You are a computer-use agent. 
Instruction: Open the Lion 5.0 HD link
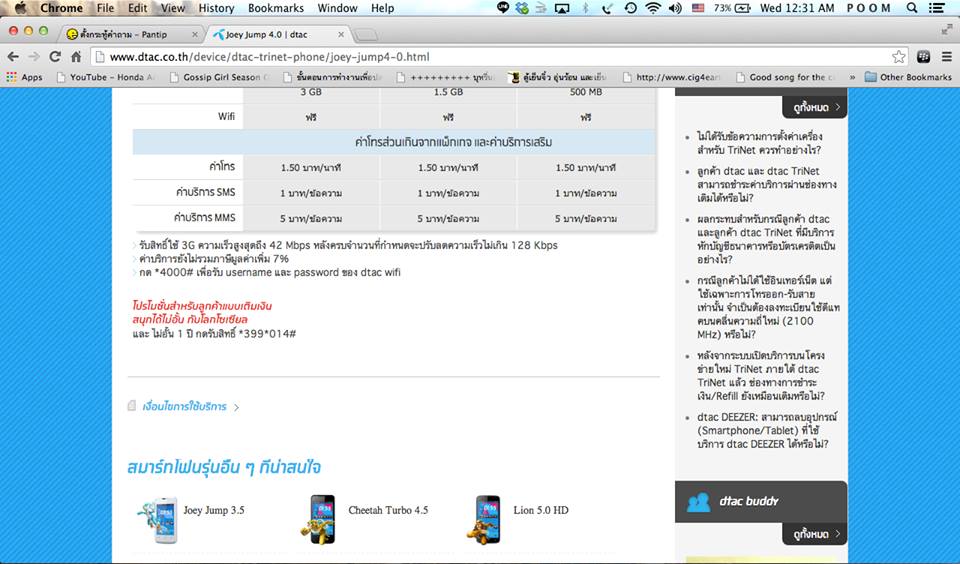pyautogui.click(x=541, y=510)
